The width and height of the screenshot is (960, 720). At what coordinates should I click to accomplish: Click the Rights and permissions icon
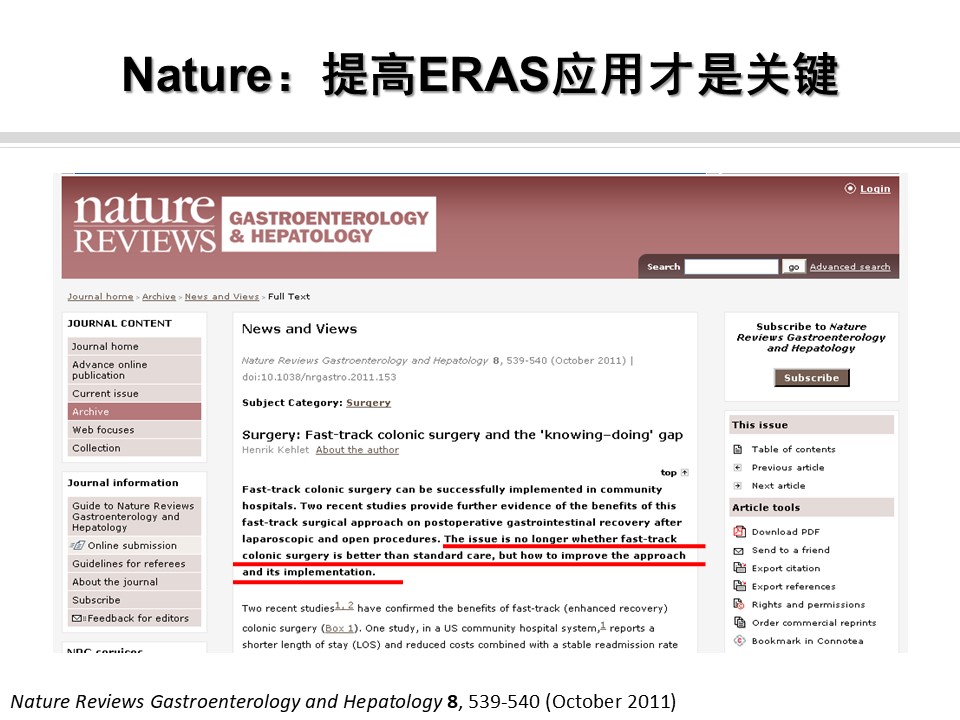click(739, 604)
